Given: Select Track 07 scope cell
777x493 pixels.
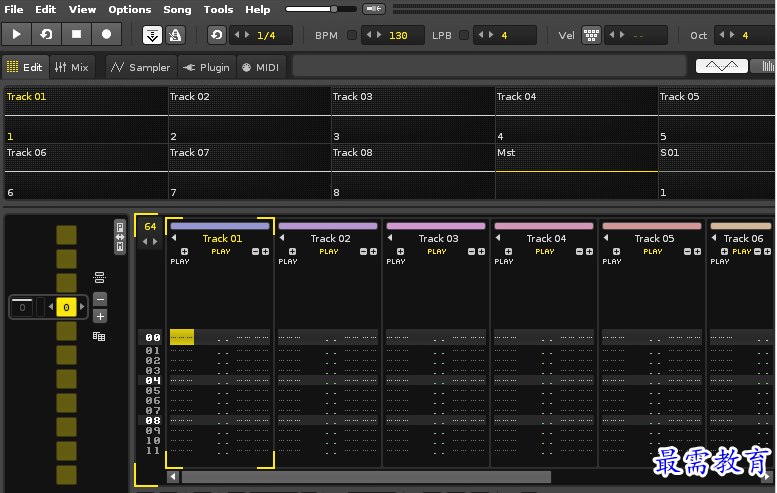Looking at the screenshot, I should coord(250,171).
